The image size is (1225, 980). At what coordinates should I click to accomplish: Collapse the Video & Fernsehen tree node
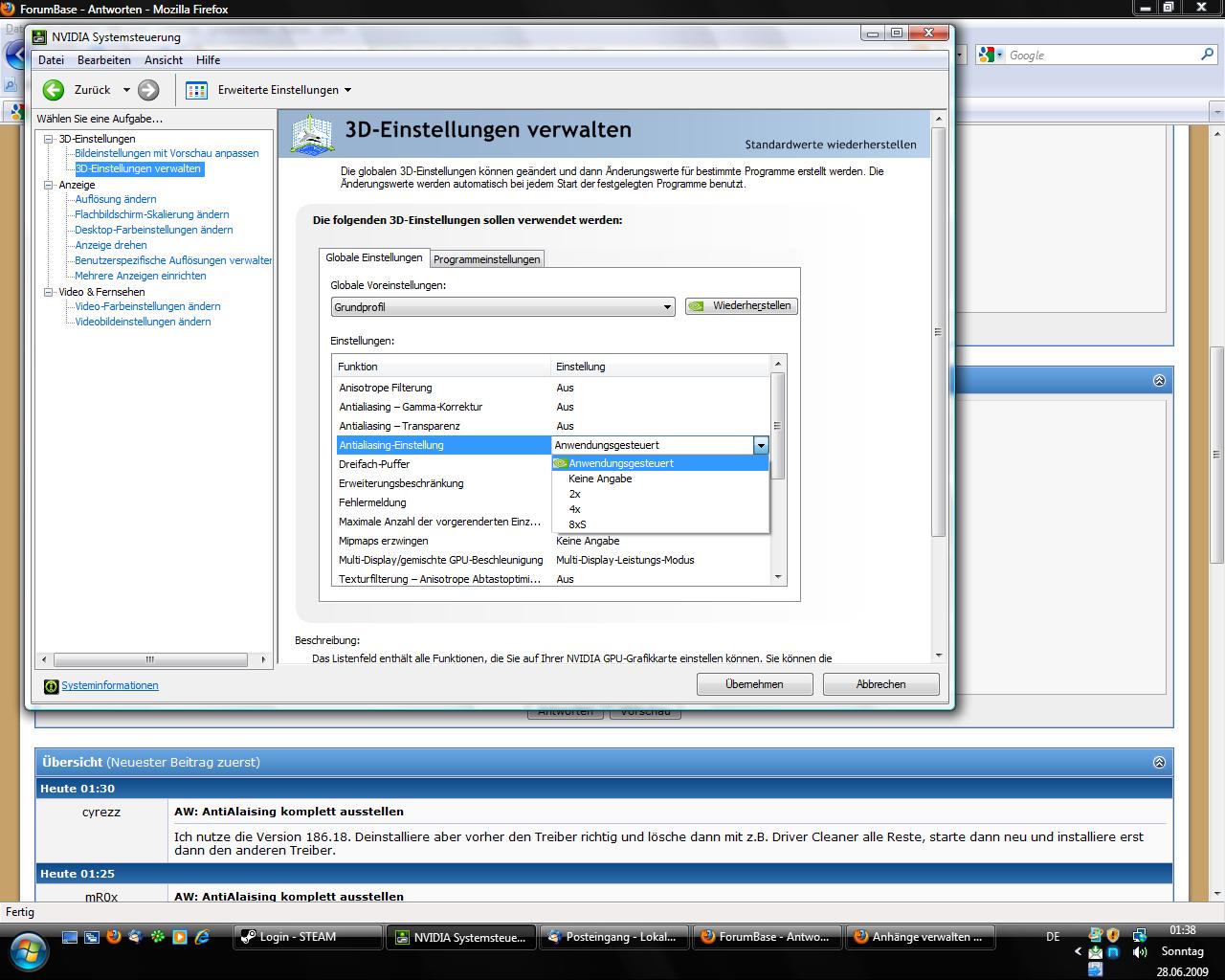49,292
